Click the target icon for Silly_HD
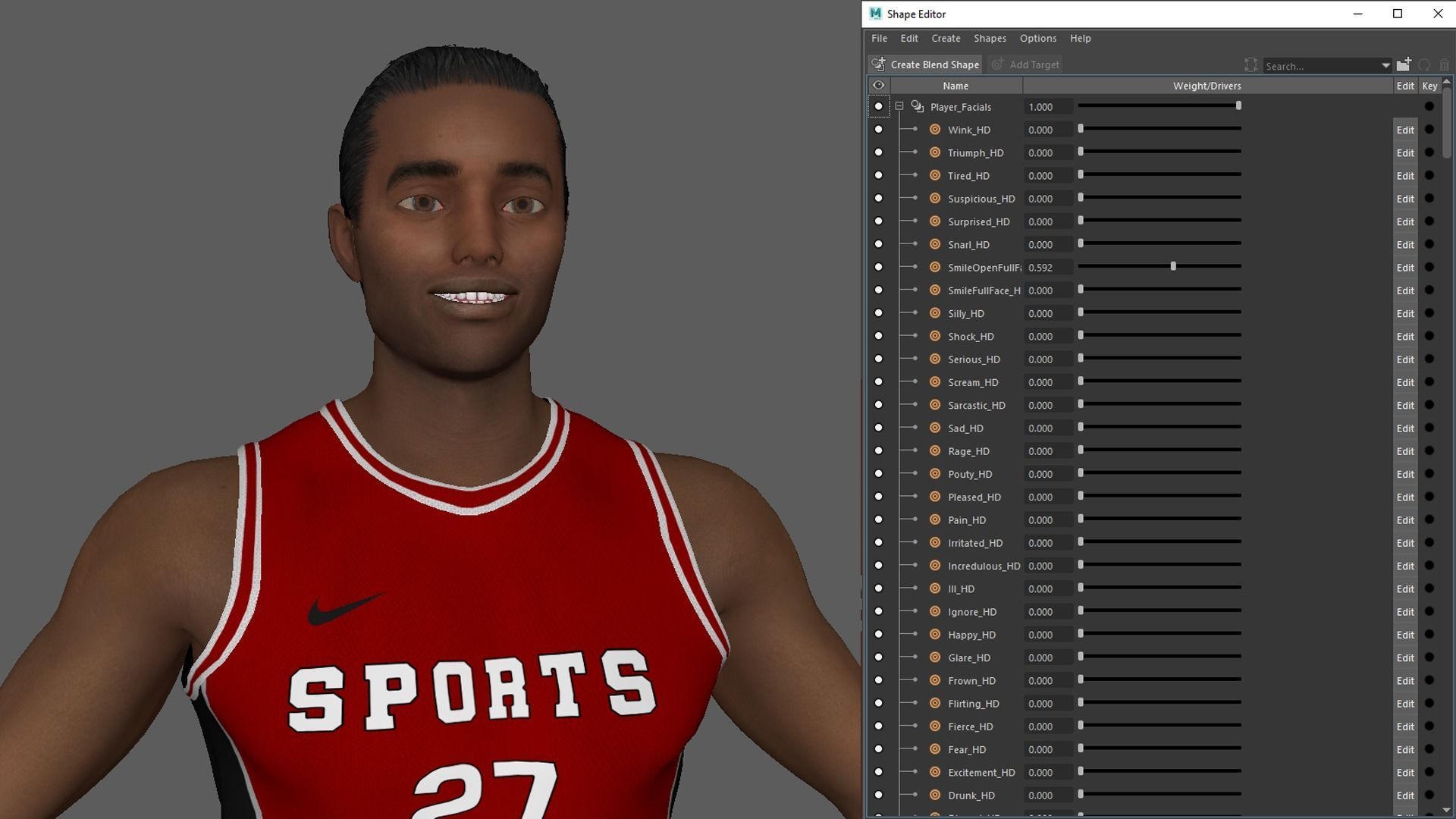Viewport: 1456px width, 819px height. [x=935, y=313]
